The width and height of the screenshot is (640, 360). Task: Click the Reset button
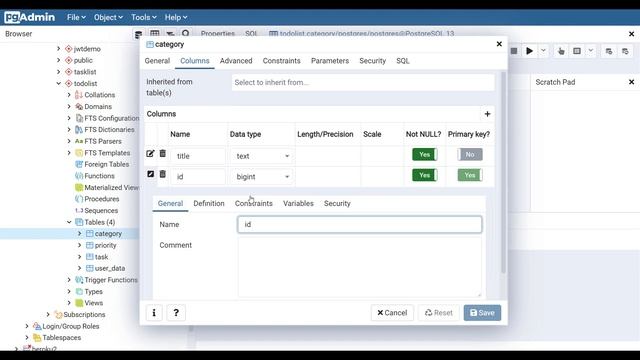(438, 313)
